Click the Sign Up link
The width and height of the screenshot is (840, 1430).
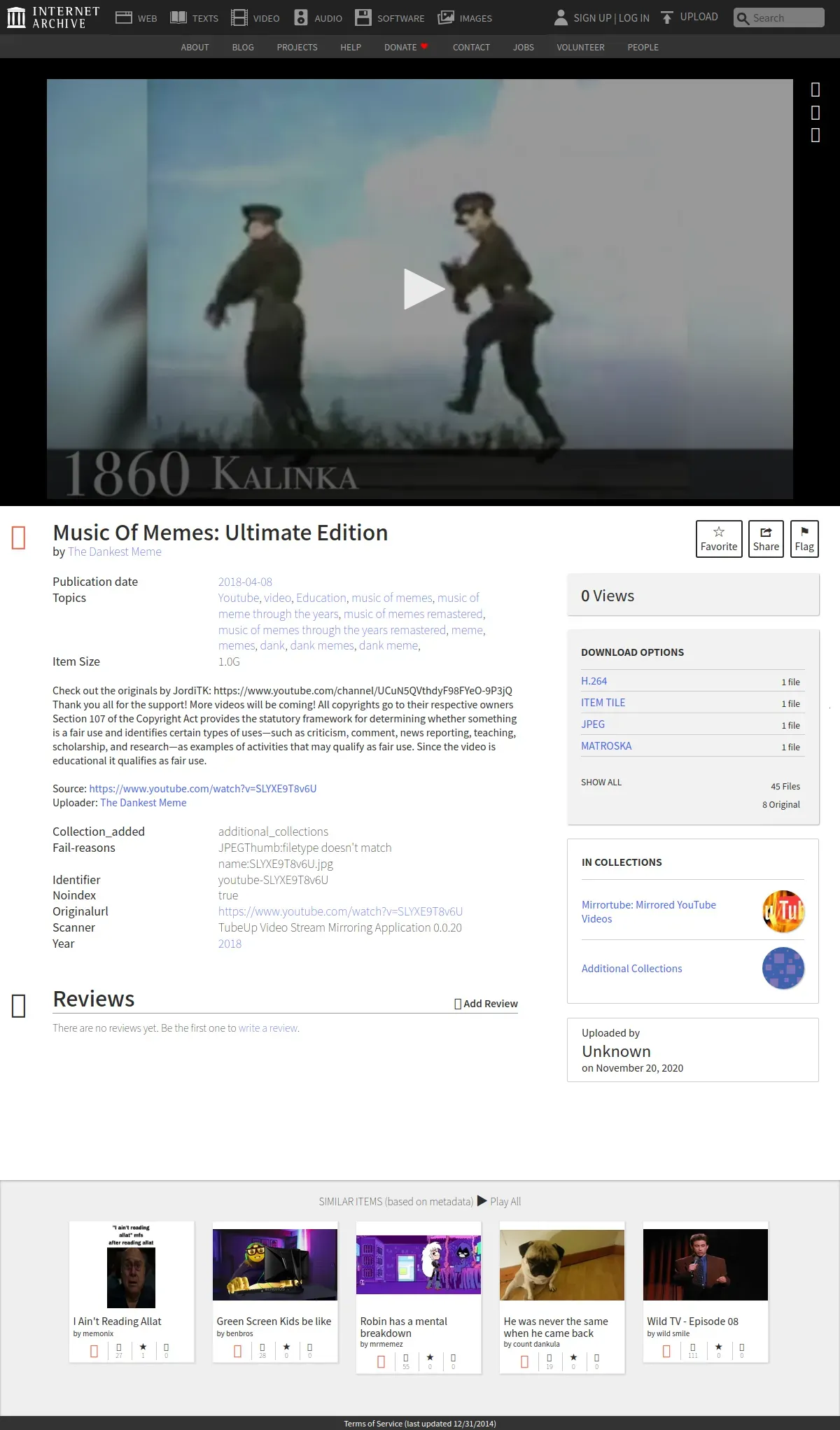[x=592, y=17]
